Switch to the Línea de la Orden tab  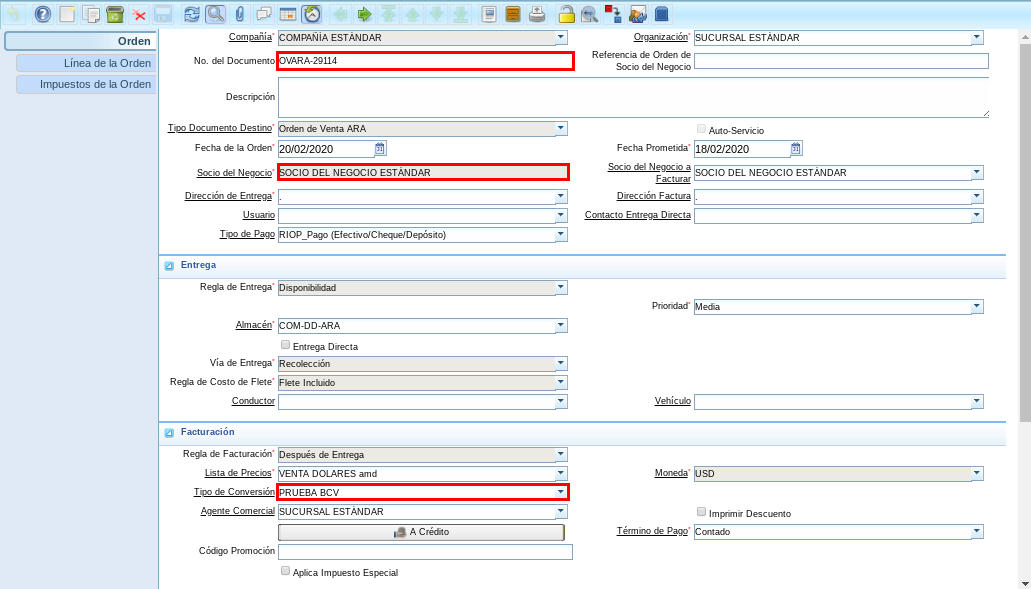point(85,63)
